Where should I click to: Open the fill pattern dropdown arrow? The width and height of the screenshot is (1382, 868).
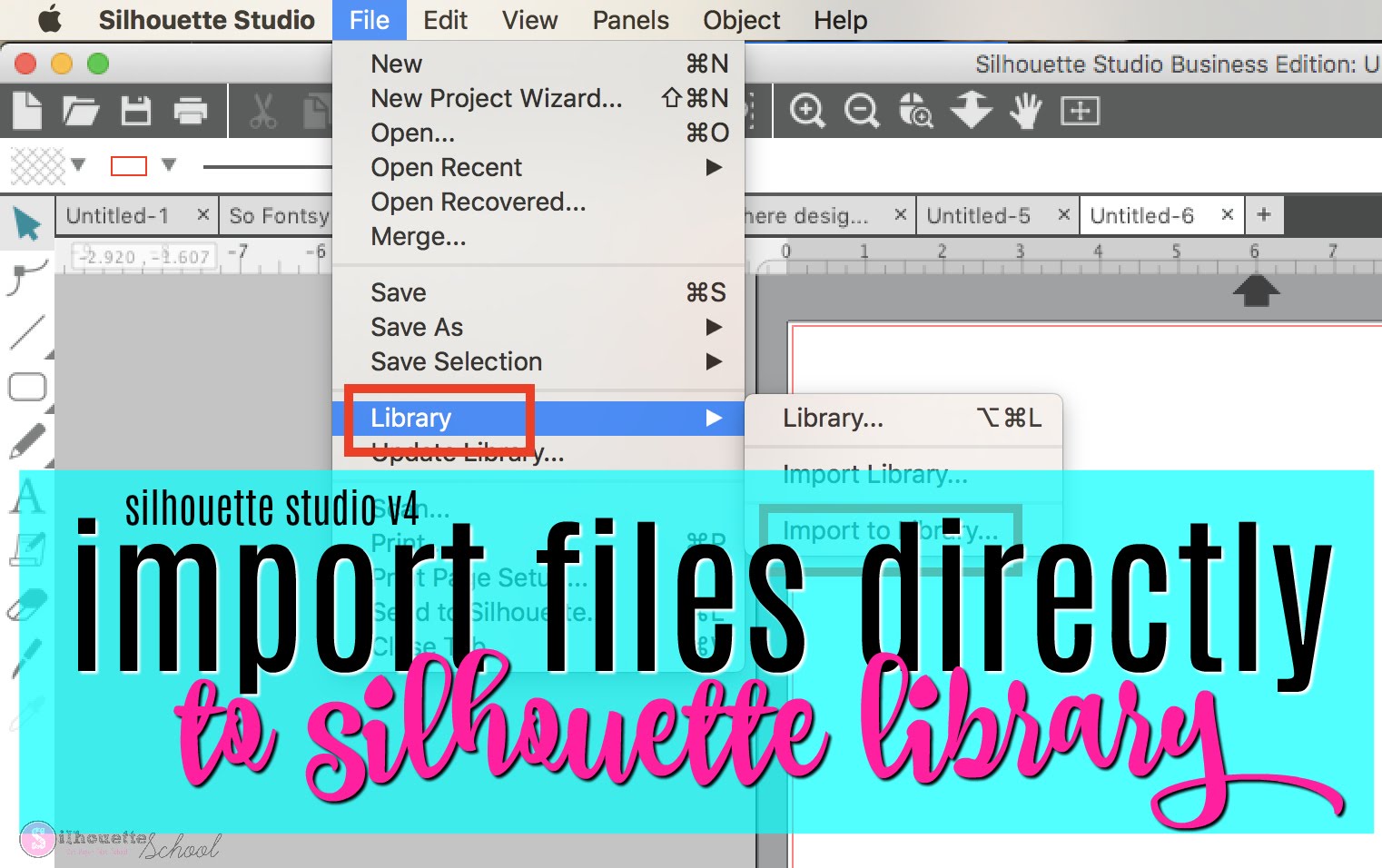click(x=78, y=164)
